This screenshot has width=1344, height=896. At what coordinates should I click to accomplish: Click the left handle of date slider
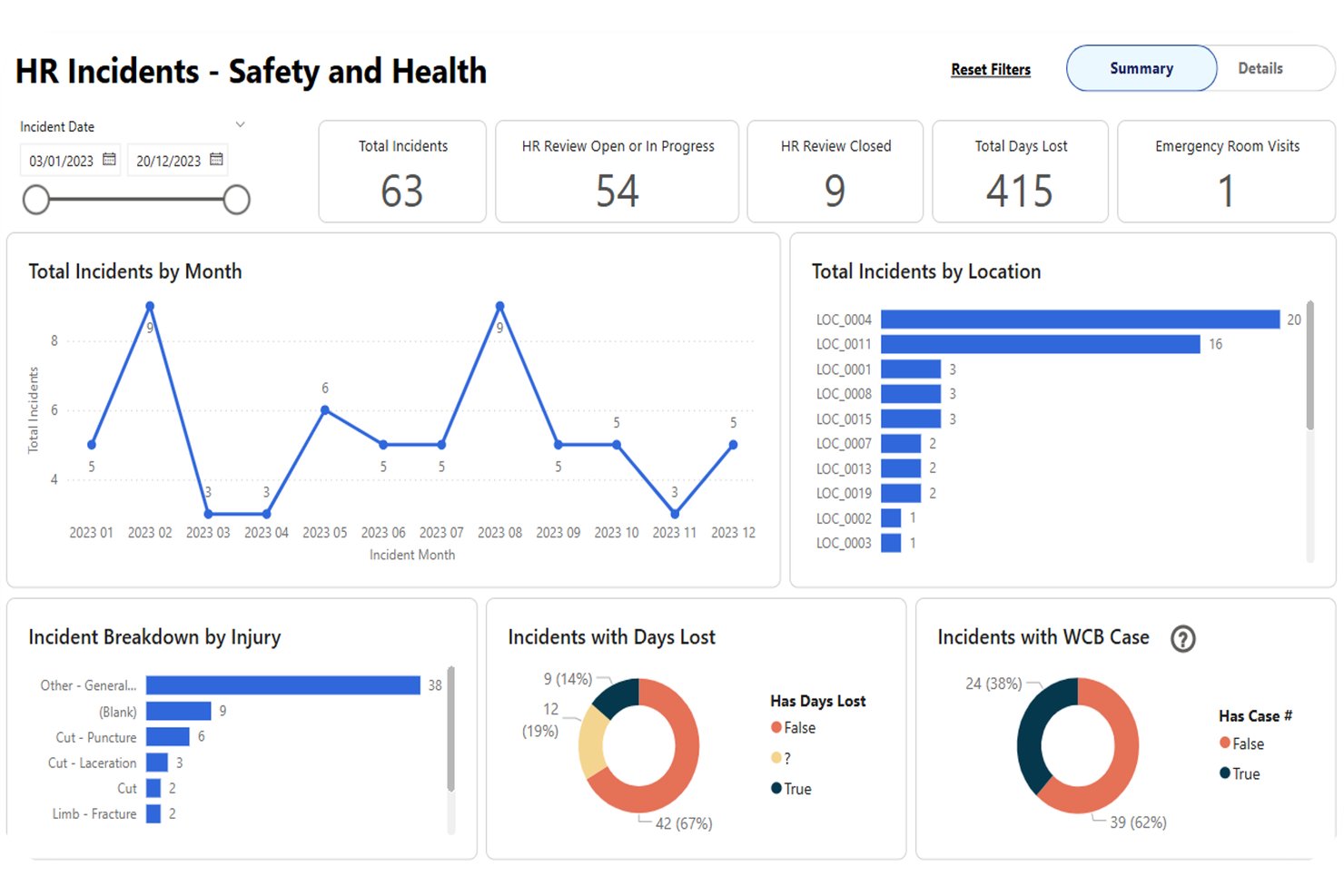pos(36,200)
